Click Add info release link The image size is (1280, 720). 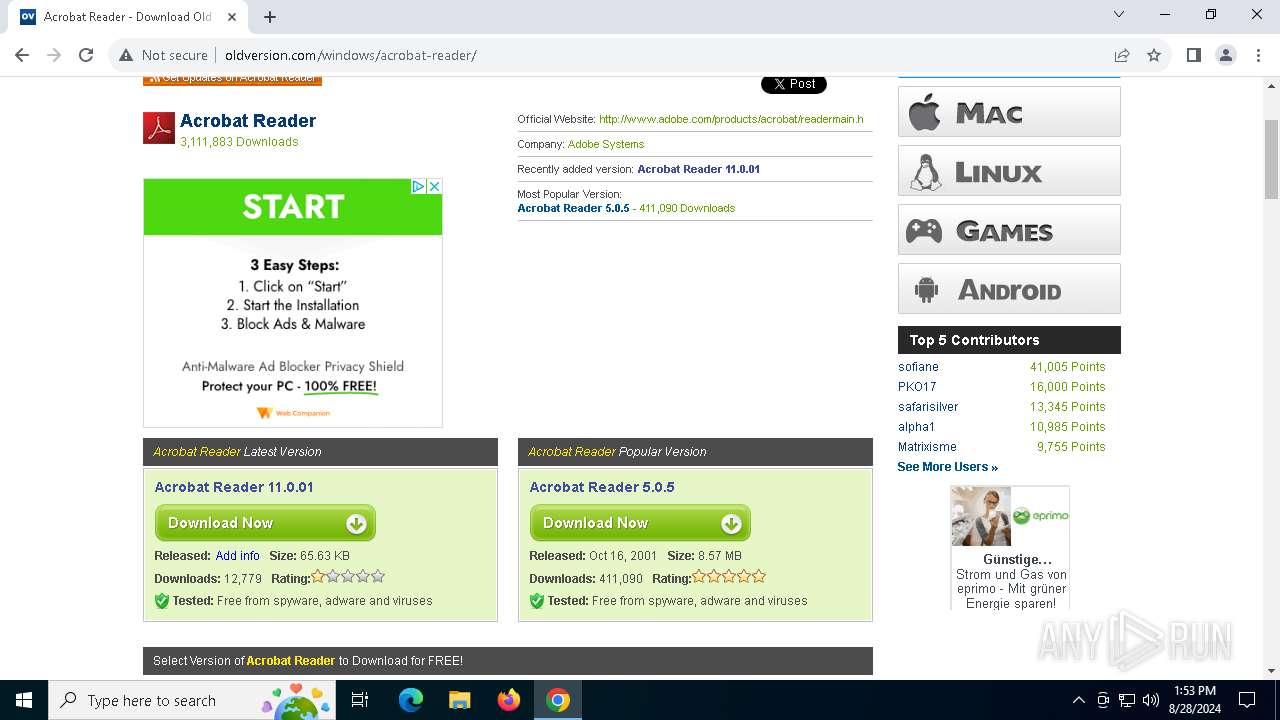click(x=237, y=556)
